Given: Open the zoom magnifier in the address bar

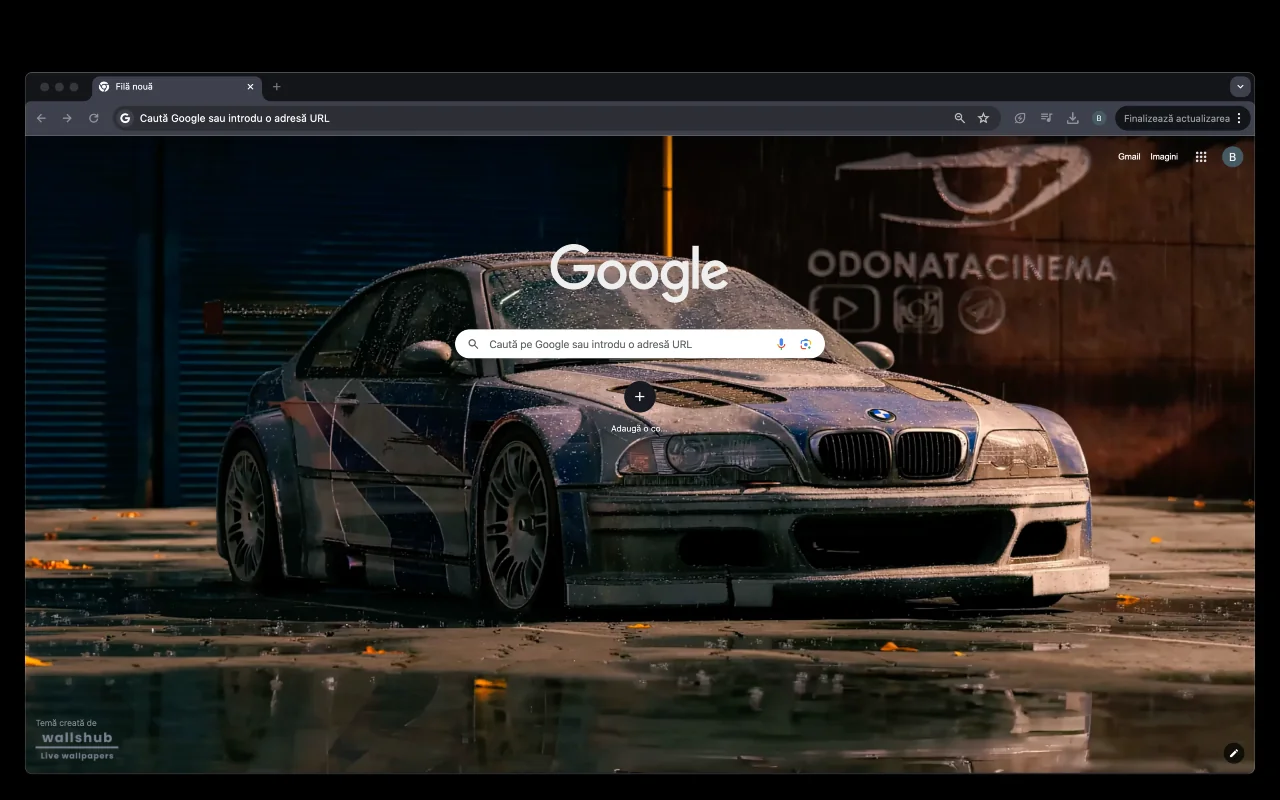Looking at the screenshot, I should pos(960,118).
